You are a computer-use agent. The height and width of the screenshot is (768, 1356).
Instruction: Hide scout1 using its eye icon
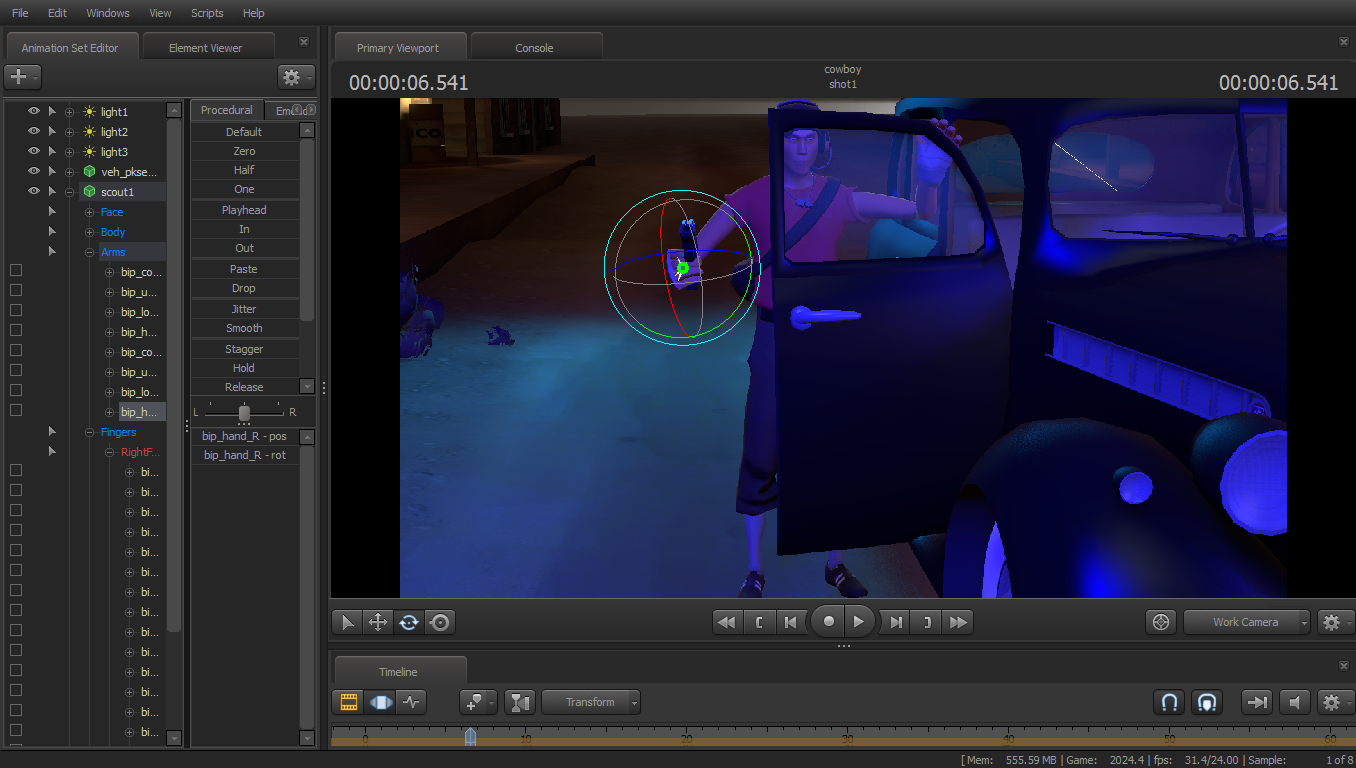pos(33,191)
